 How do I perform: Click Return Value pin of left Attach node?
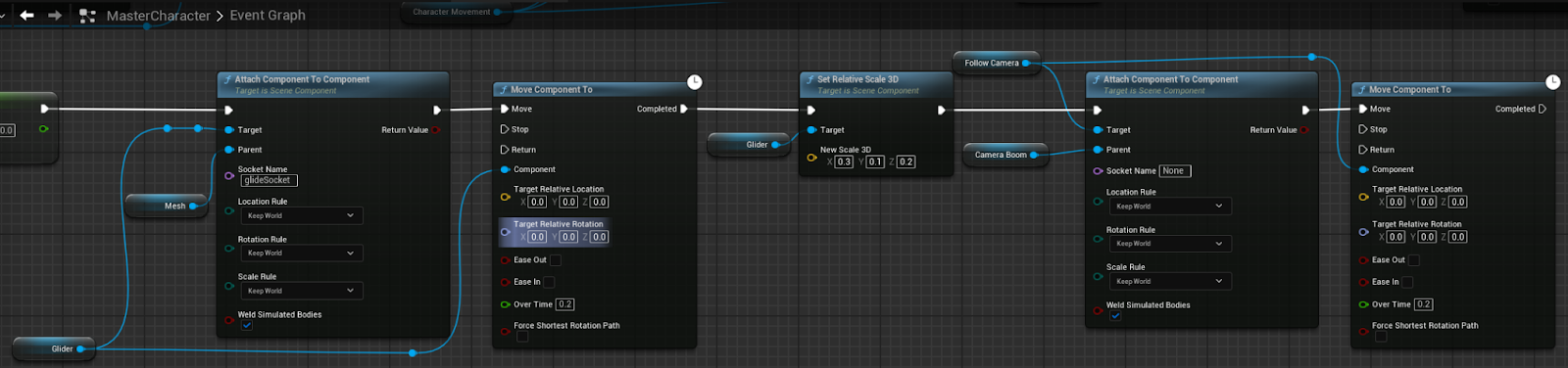click(x=436, y=130)
